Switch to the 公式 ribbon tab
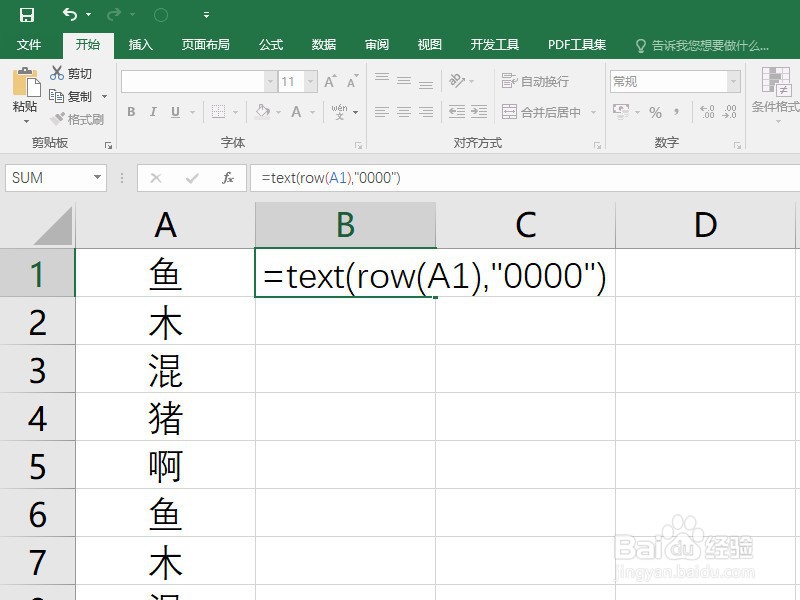The height and width of the screenshot is (600, 800). point(271,45)
